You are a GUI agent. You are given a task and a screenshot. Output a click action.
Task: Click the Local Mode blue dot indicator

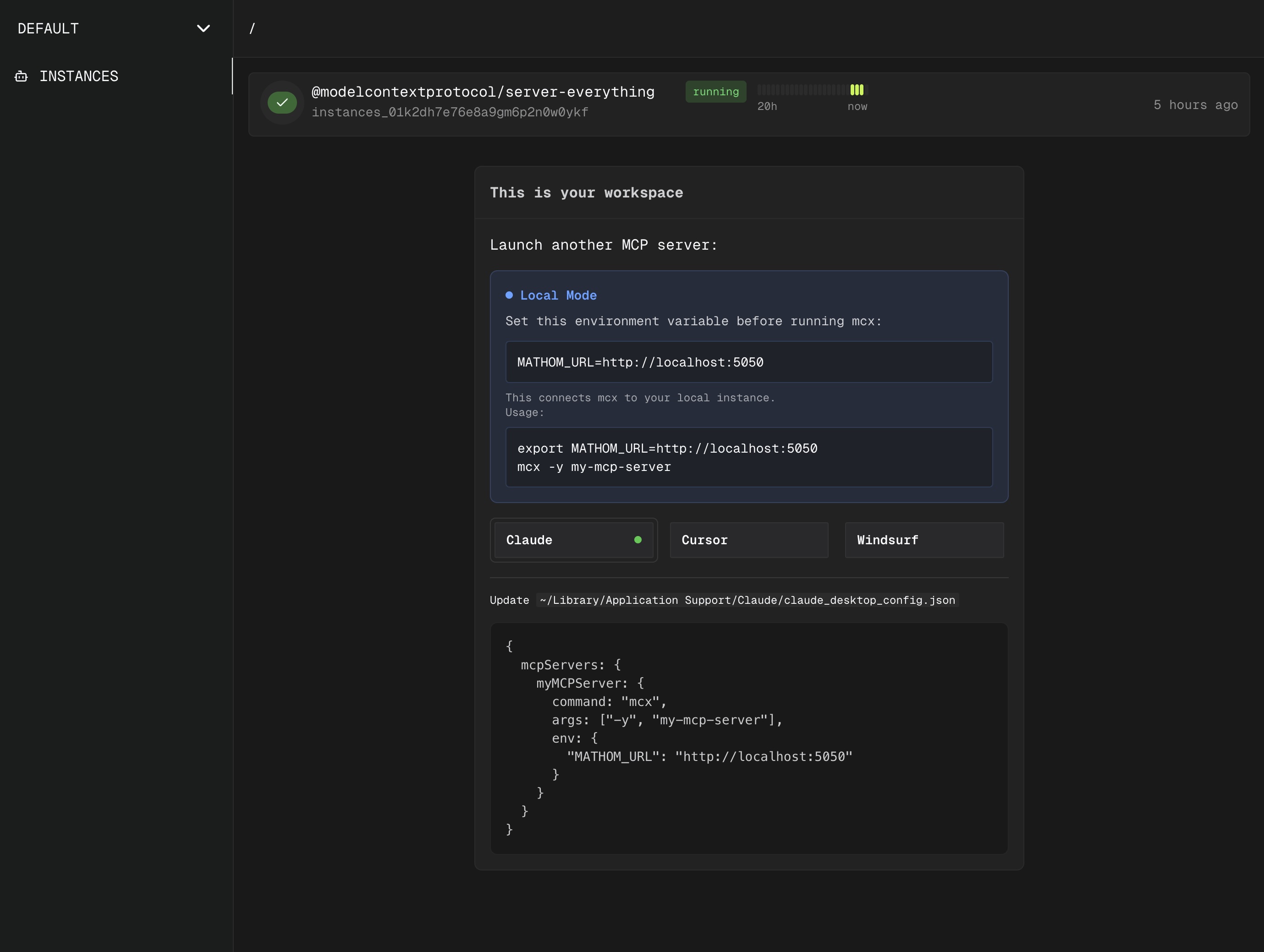[x=509, y=295]
